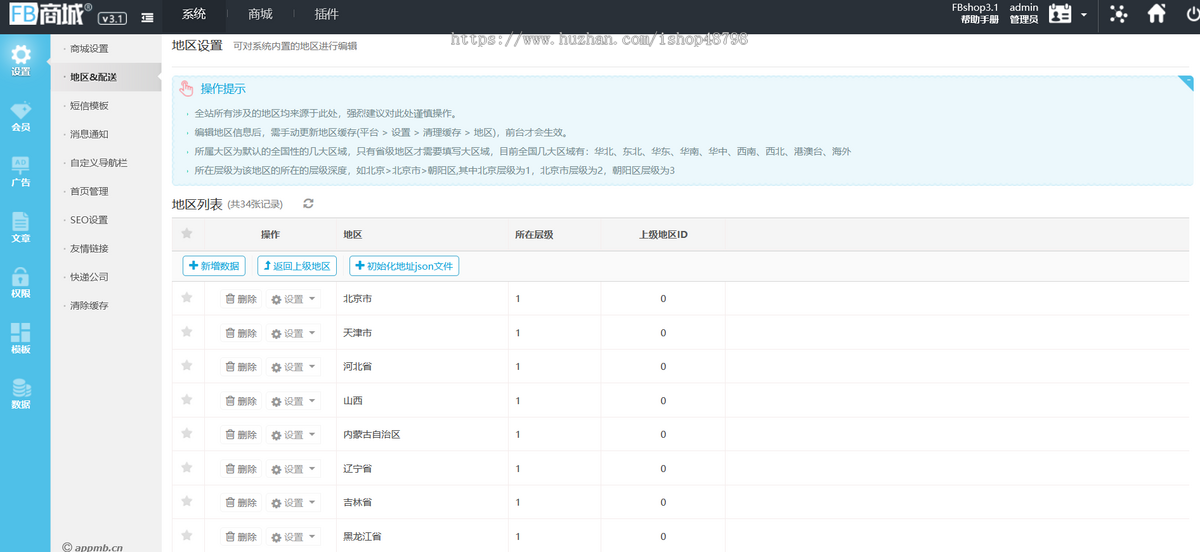
Task: Delete the 山西 row
Action: [241, 401]
